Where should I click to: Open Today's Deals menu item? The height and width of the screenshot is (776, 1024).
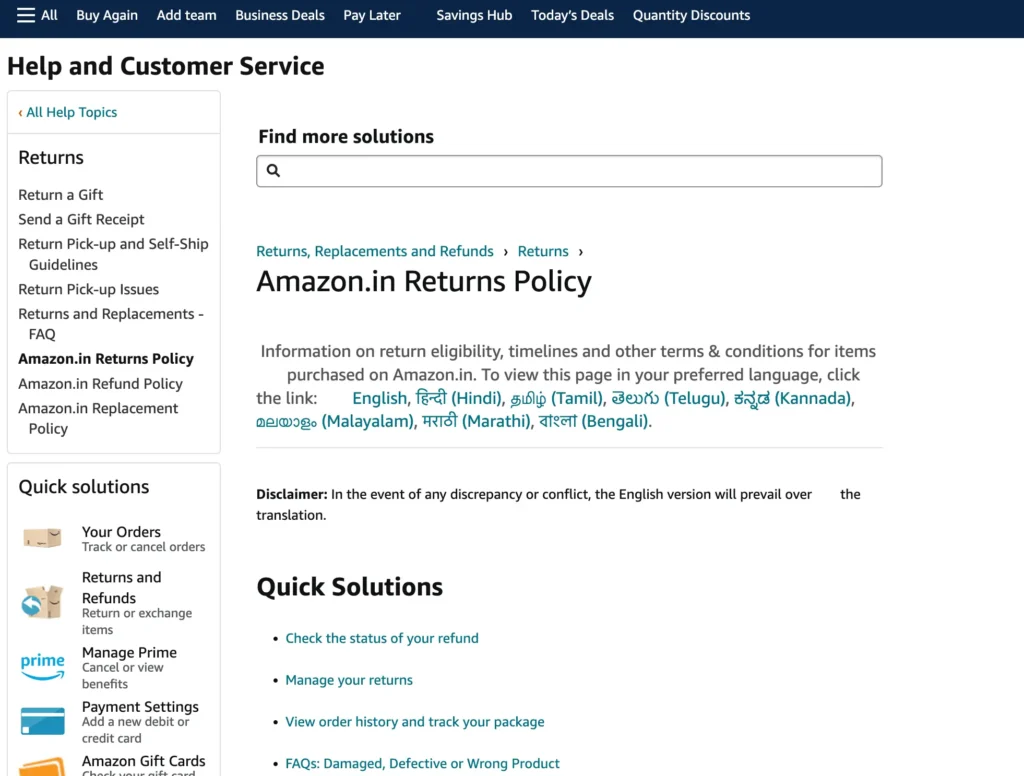(572, 15)
